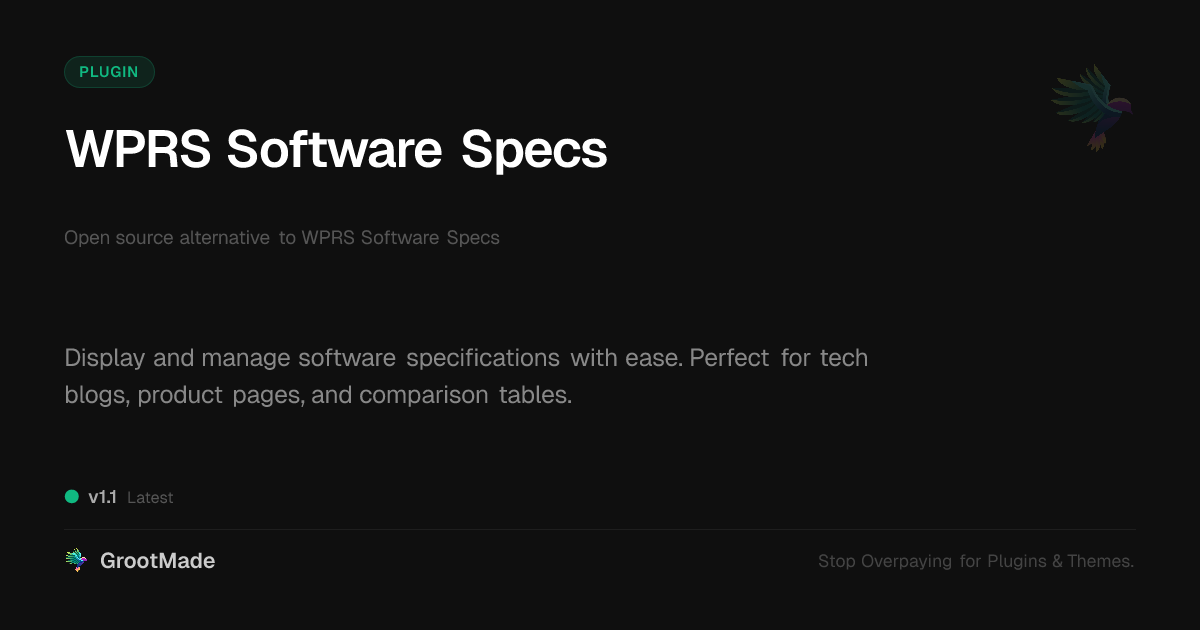This screenshot has height=630, width=1200.
Task: Click the word "Plugins" in the footer tagline
Action: pyautogui.click(x=1017, y=561)
